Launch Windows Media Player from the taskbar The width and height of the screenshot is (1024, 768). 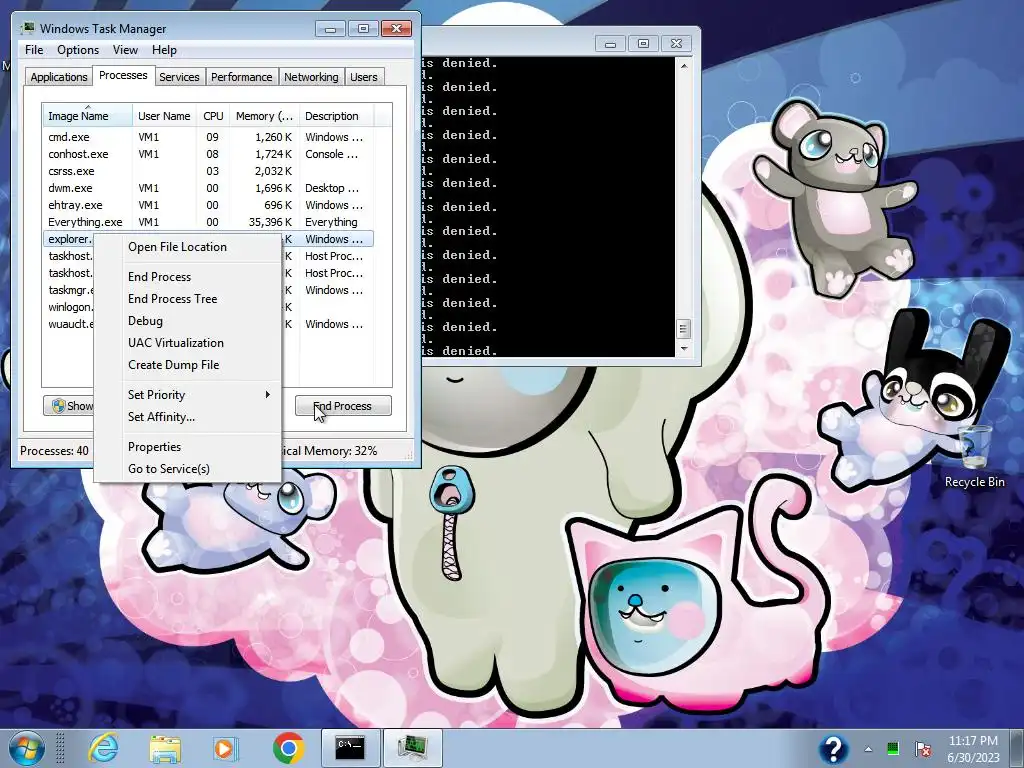(x=226, y=748)
